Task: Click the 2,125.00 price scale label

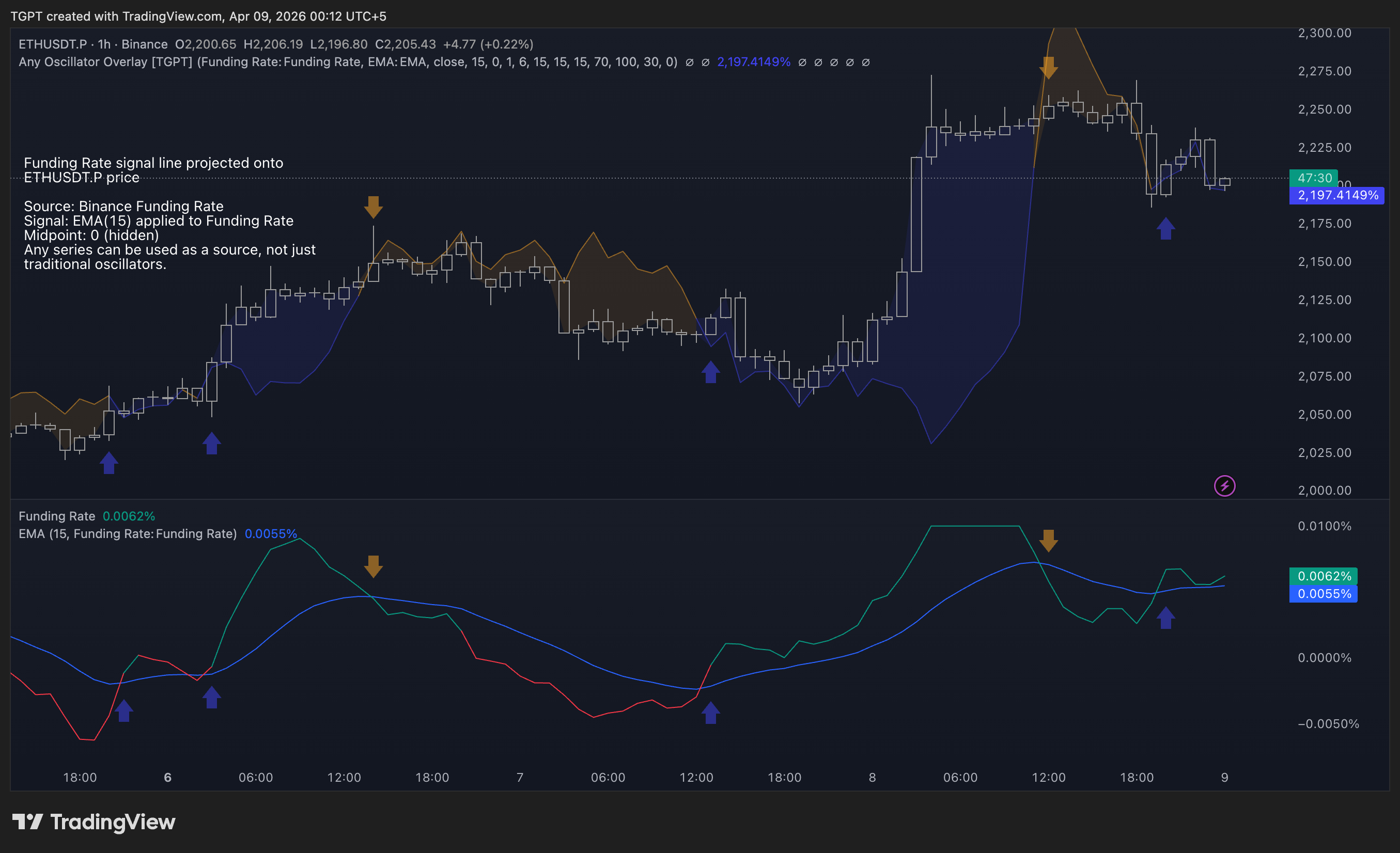Action: click(x=1325, y=300)
